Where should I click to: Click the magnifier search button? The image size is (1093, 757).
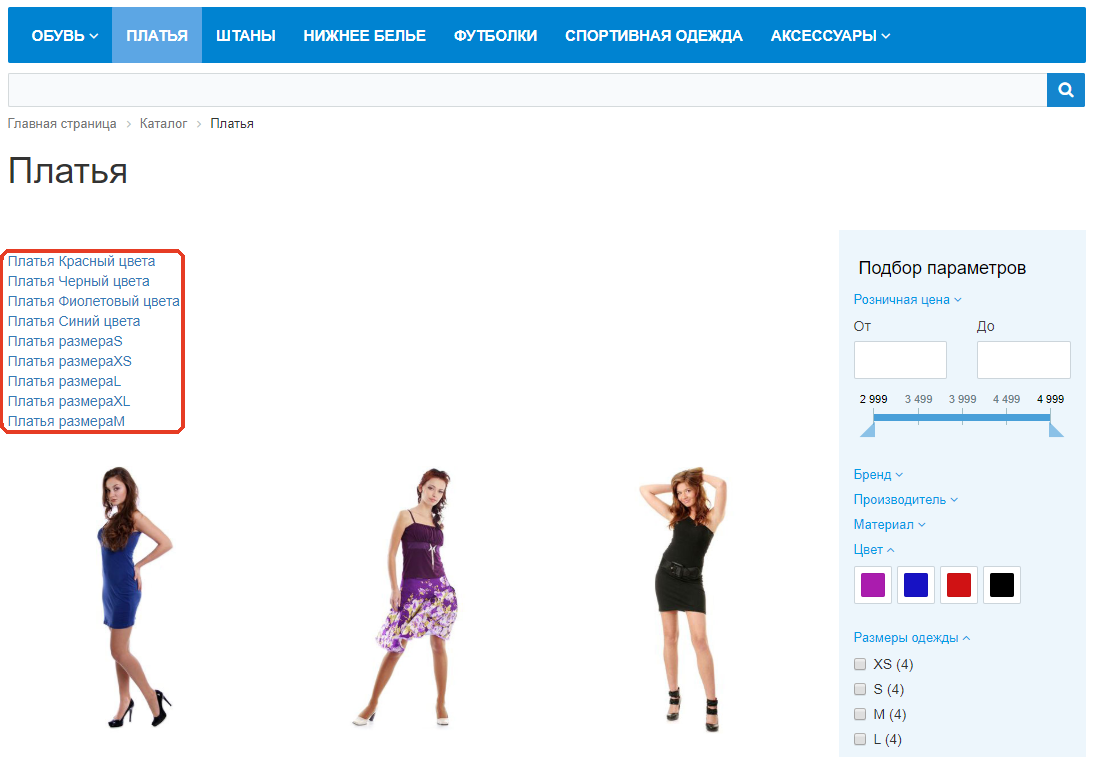(x=1065, y=90)
